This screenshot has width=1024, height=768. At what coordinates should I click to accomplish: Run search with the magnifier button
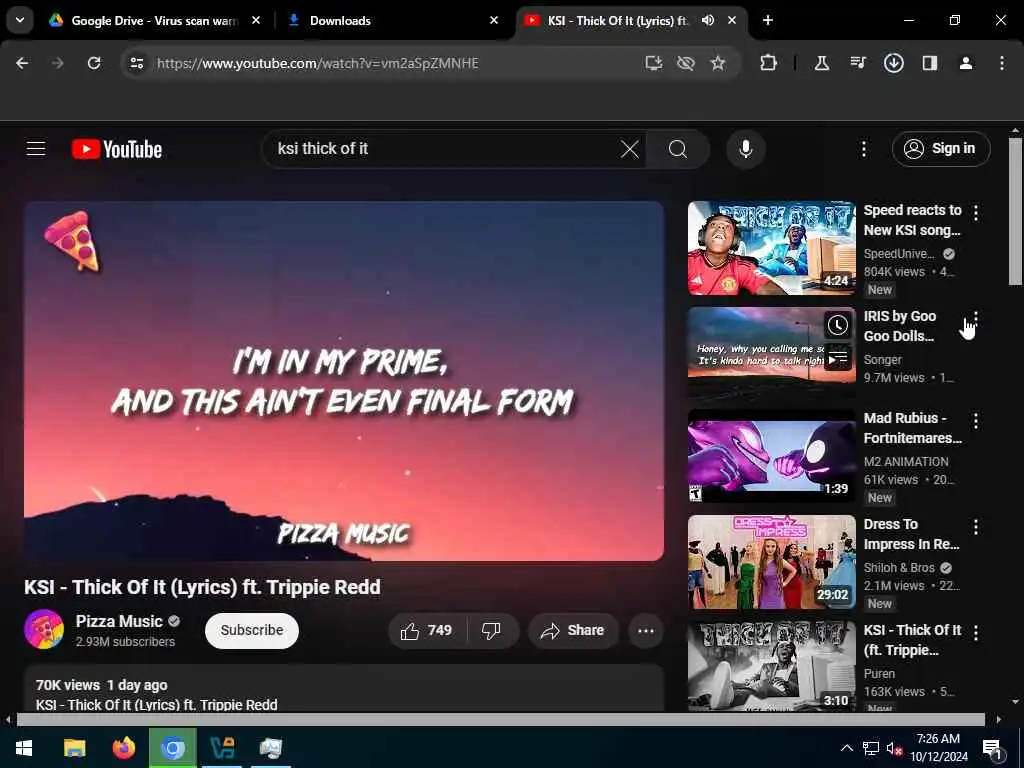(x=678, y=149)
